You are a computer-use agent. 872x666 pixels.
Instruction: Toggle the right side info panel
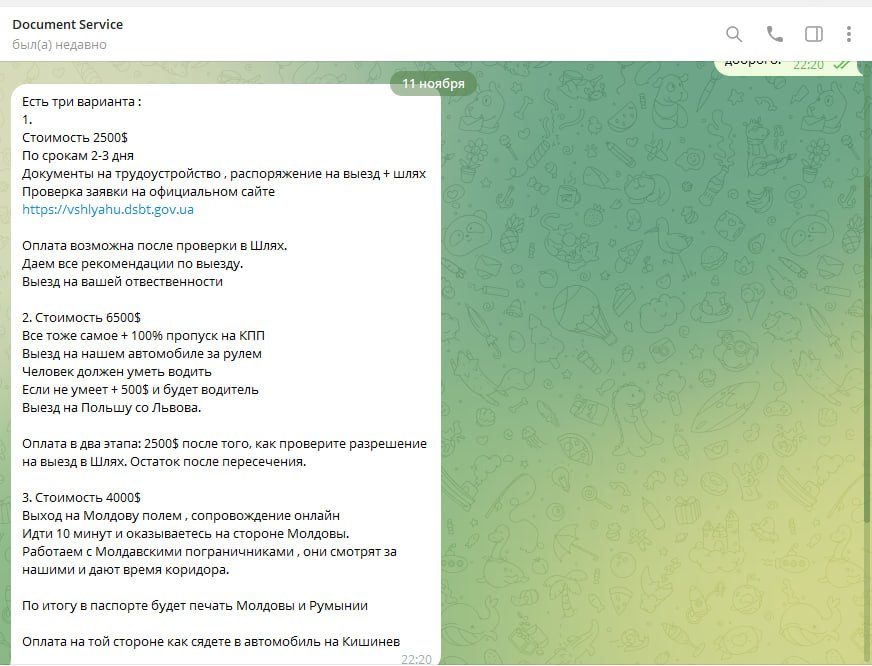point(814,34)
